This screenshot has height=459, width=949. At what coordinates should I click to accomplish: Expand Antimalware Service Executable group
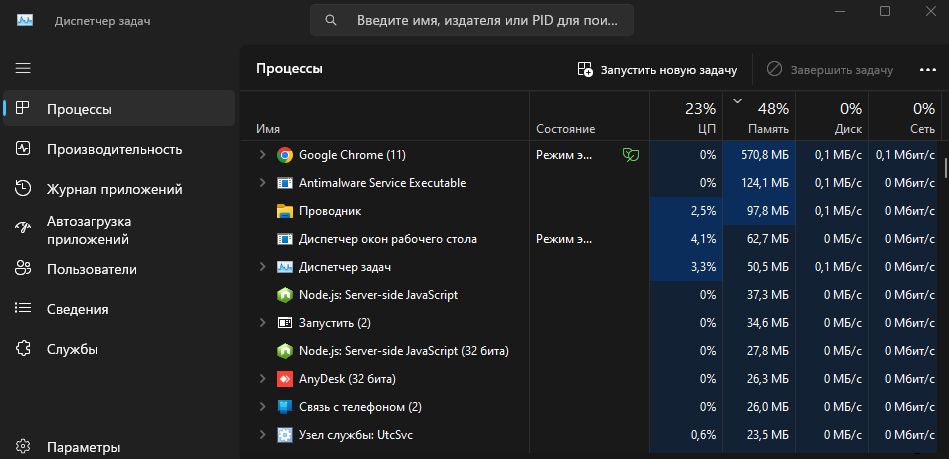262,183
